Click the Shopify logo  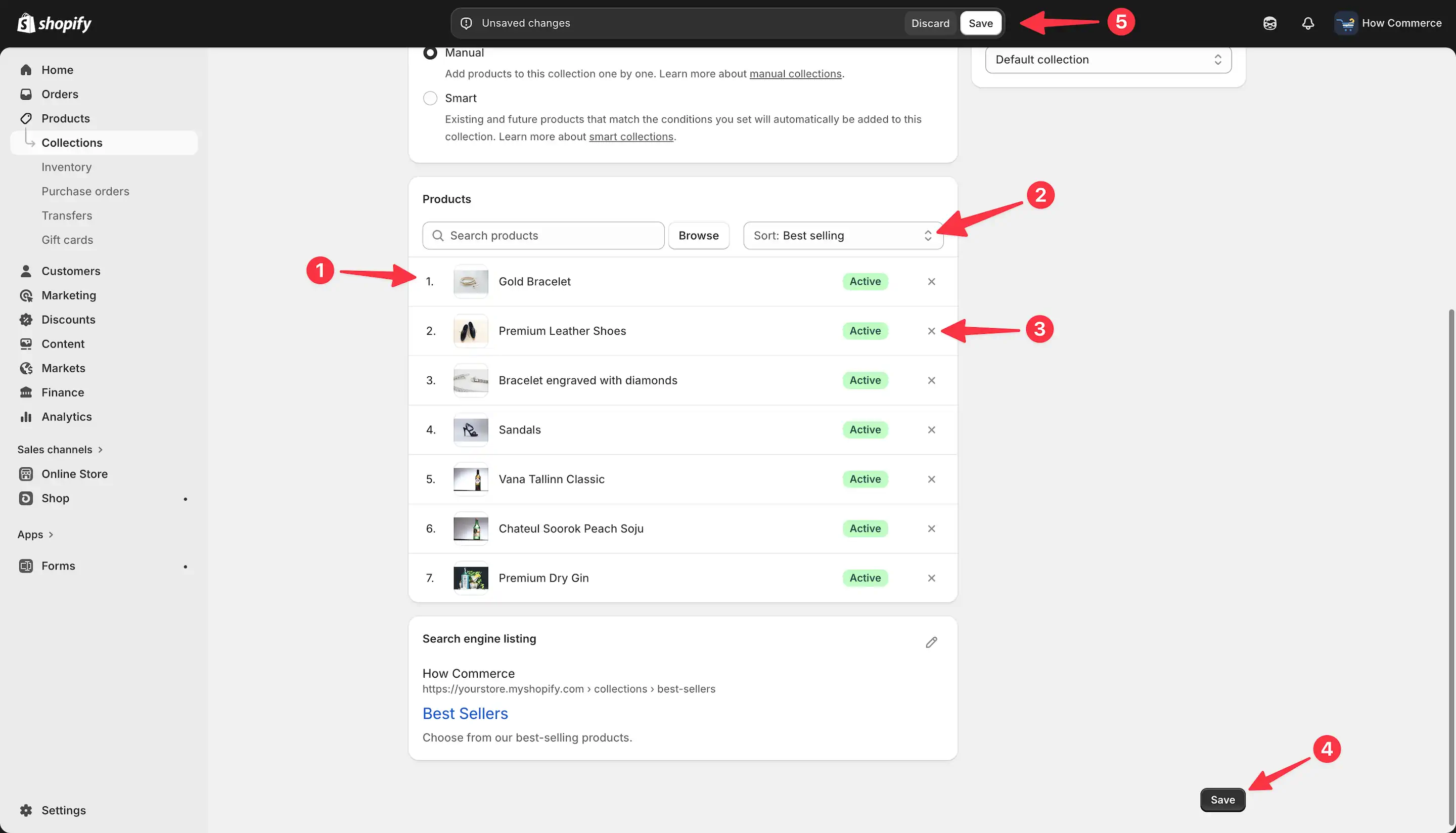[54, 23]
